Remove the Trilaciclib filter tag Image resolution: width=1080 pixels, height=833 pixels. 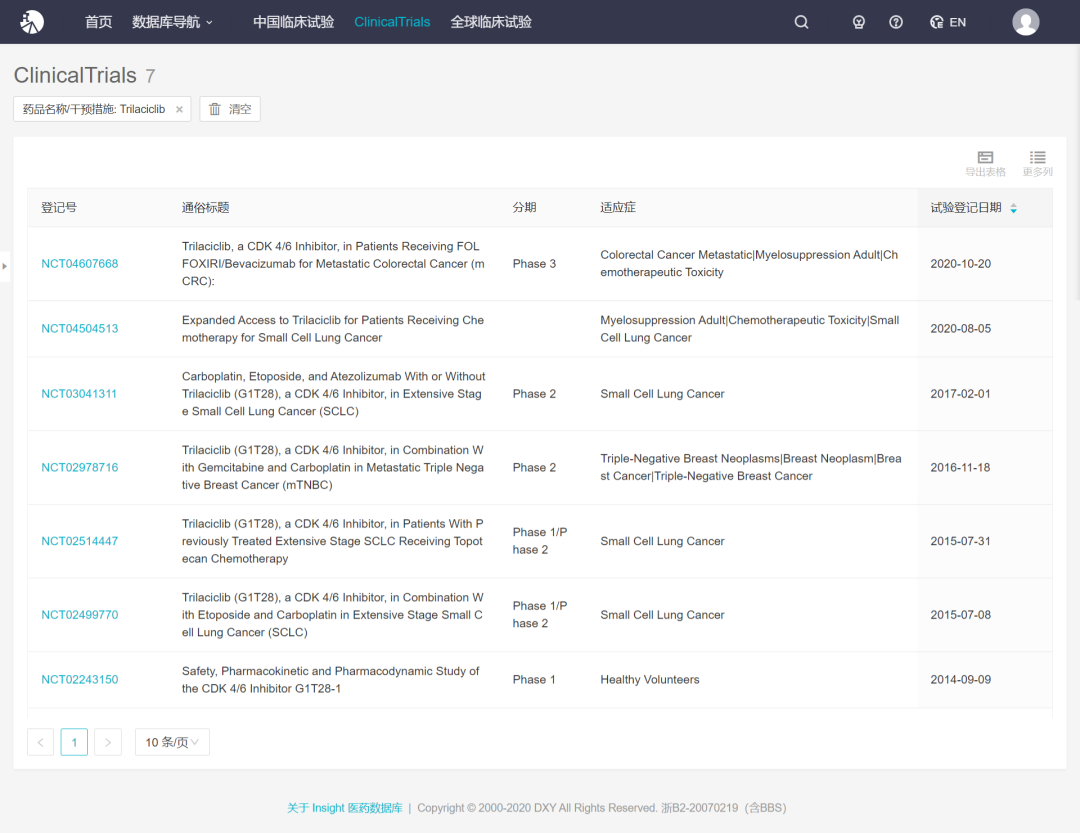(x=179, y=109)
